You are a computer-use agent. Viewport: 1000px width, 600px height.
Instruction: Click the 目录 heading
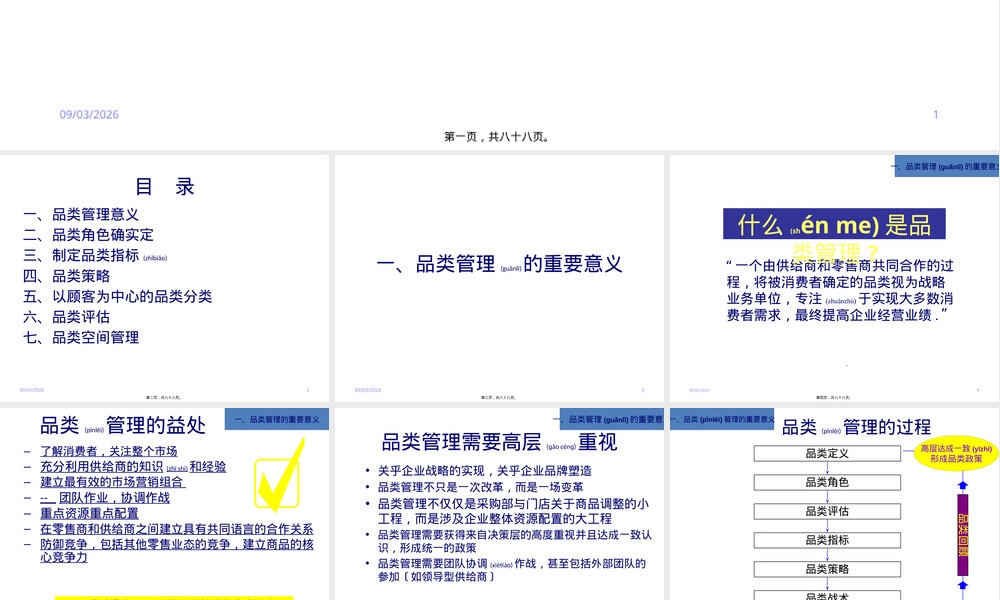[x=165, y=187]
